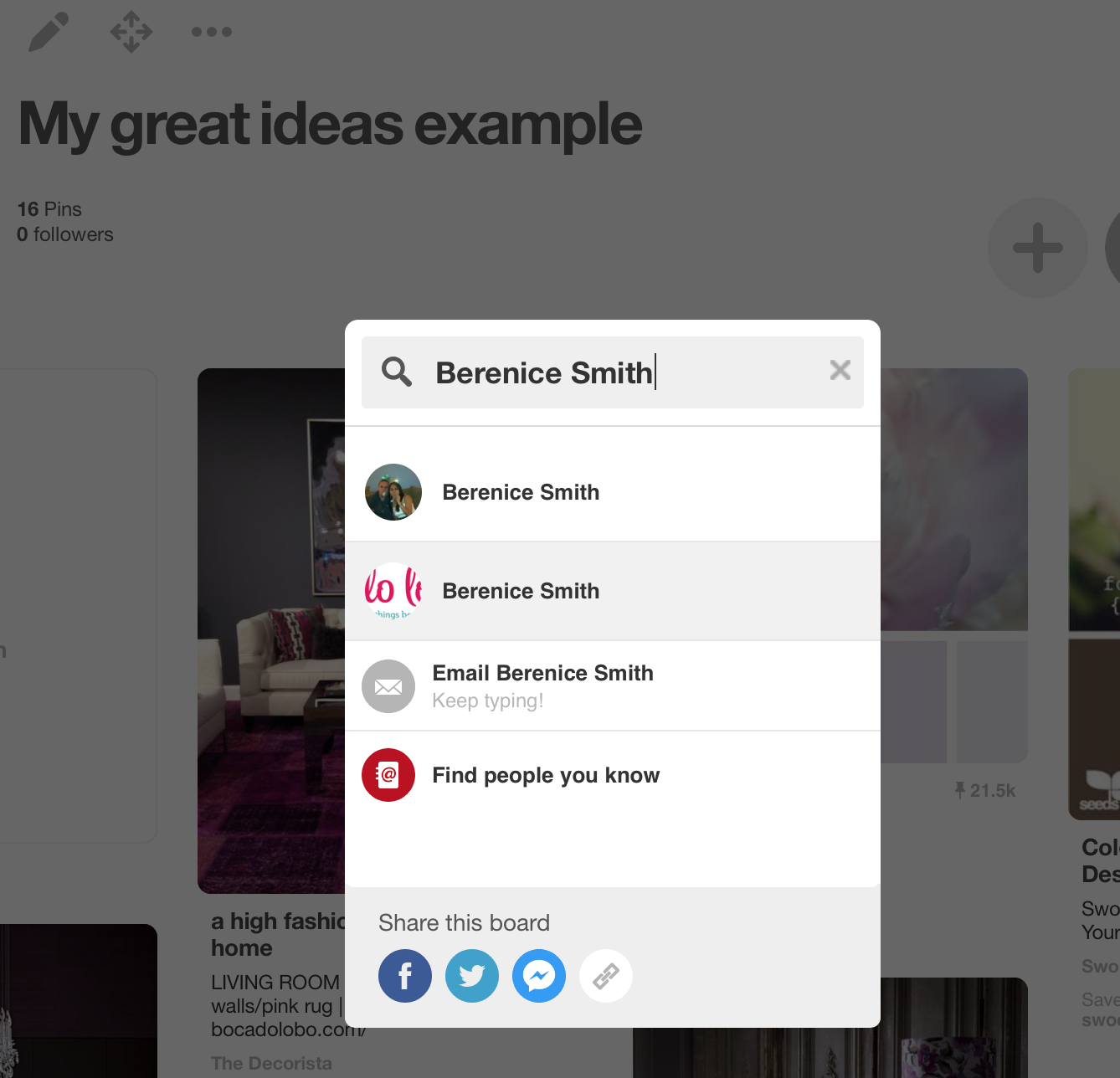Click the plus add pin button
The height and width of the screenshot is (1078, 1120).
point(1038,248)
